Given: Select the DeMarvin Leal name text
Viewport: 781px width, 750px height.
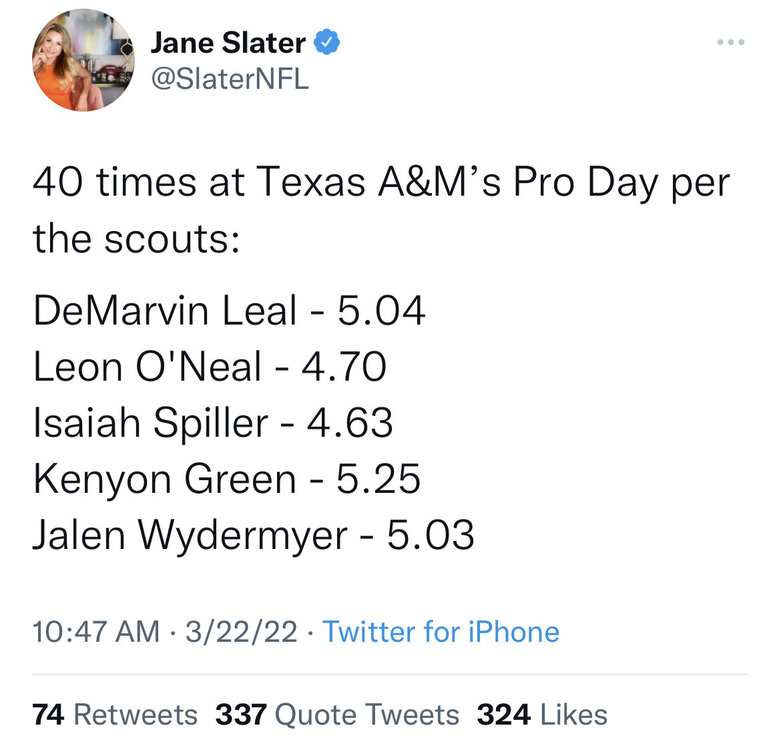Looking at the screenshot, I should [165, 311].
